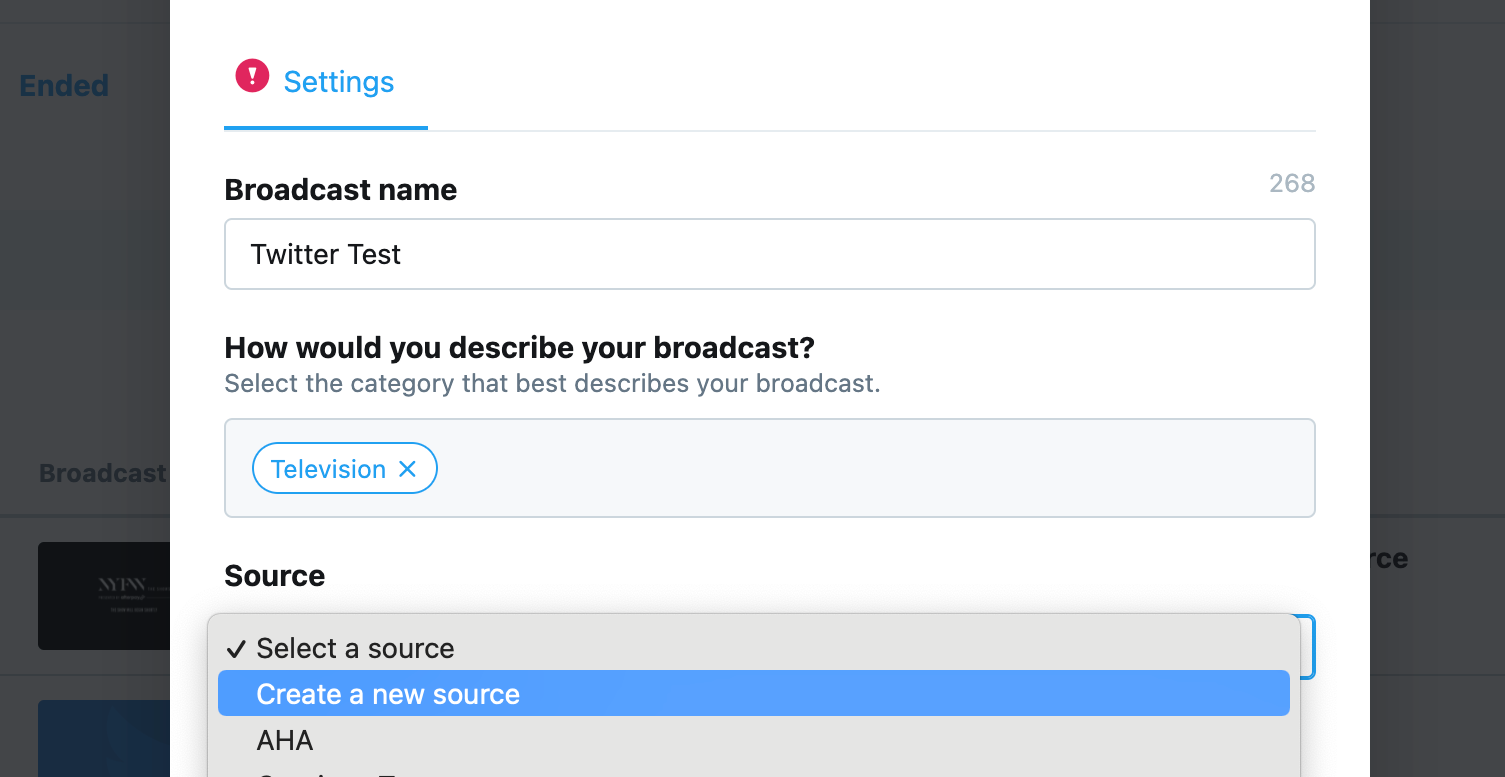Click the checkmark beside Select a source
Screen dimensions: 1505x777
(x=236, y=649)
